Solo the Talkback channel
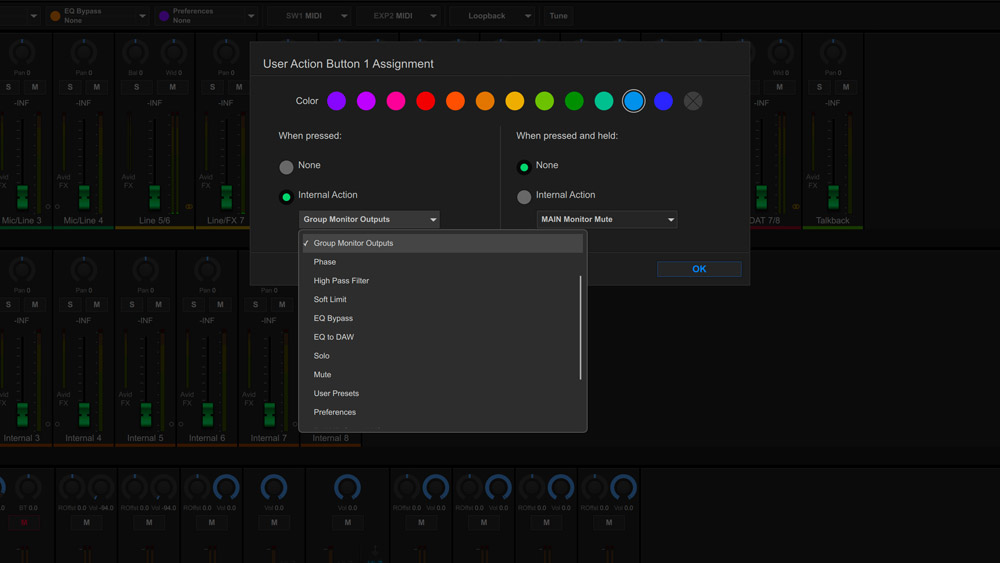Screen dimensions: 1000x563 point(820,87)
